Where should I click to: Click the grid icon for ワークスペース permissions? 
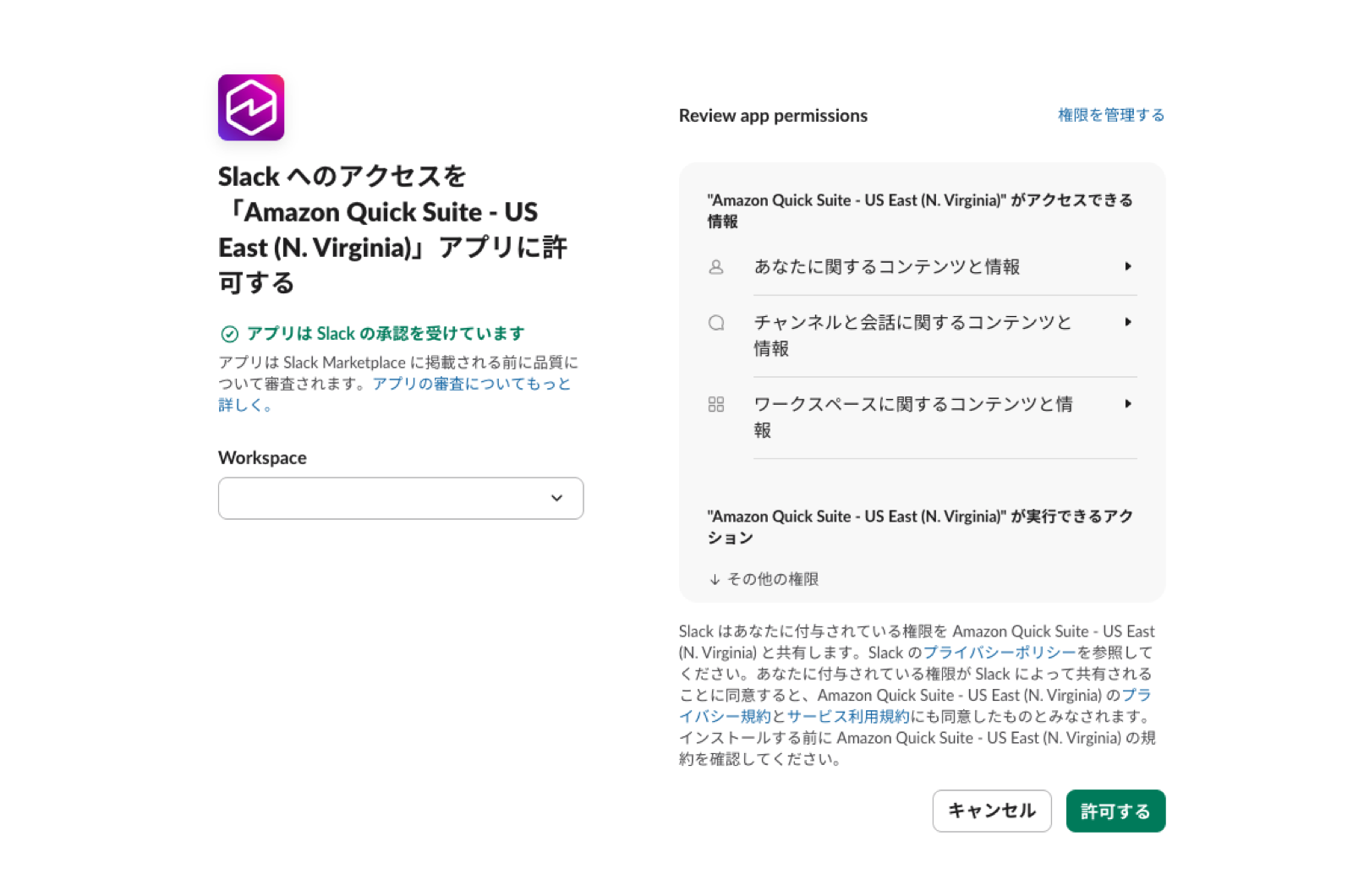(716, 405)
